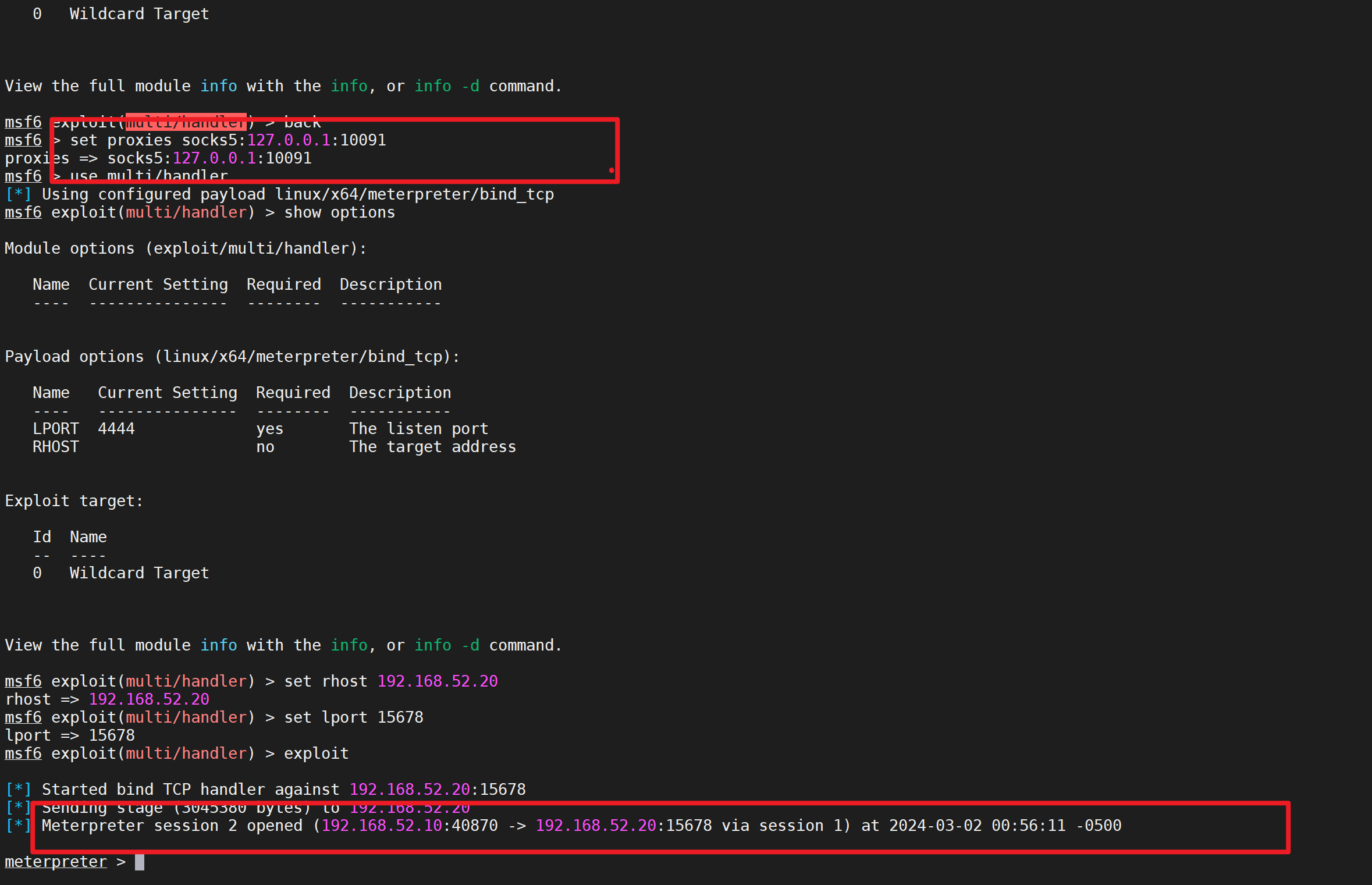Click the green info -d command text
The image size is (1372, 885).
point(447,86)
